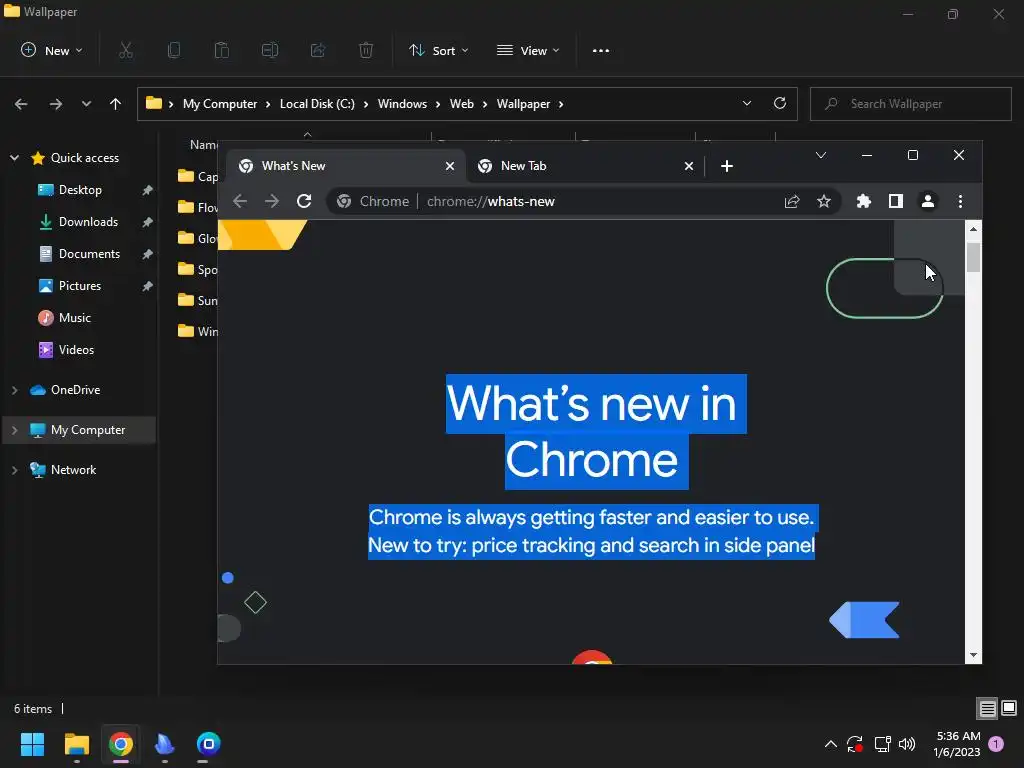
Task: Switch to details view in status bar
Action: point(987,708)
